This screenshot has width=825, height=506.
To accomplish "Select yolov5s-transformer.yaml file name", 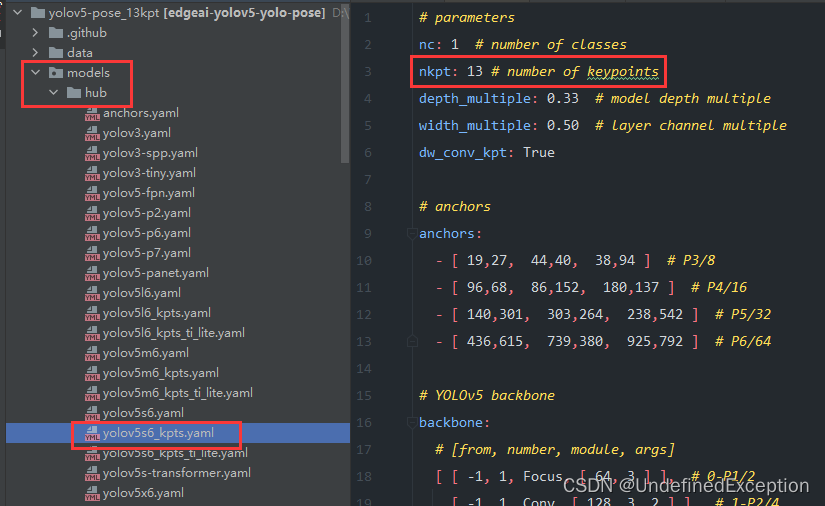I will coord(177,472).
